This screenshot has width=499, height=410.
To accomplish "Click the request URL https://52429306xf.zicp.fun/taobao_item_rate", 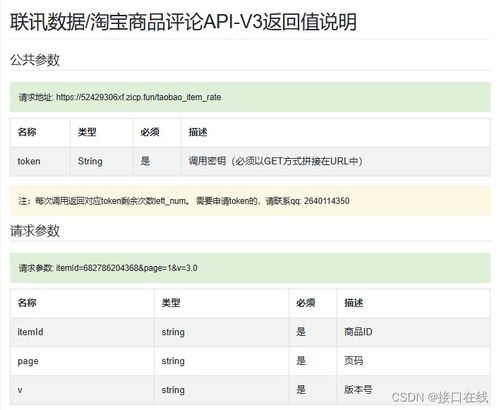I will pos(138,97).
